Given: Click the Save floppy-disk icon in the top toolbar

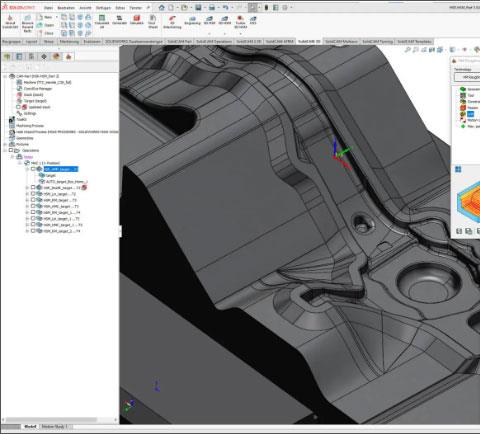Looking at the screenshot, I should point(198,7).
